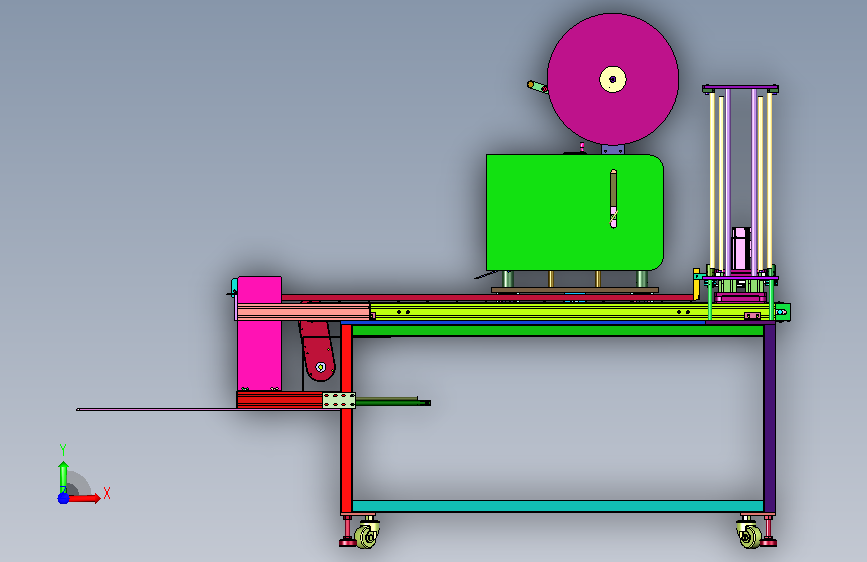Image resolution: width=867 pixels, height=562 pixels.
Task: Click the white bracket plate with holes
Action: coord(339,400)
